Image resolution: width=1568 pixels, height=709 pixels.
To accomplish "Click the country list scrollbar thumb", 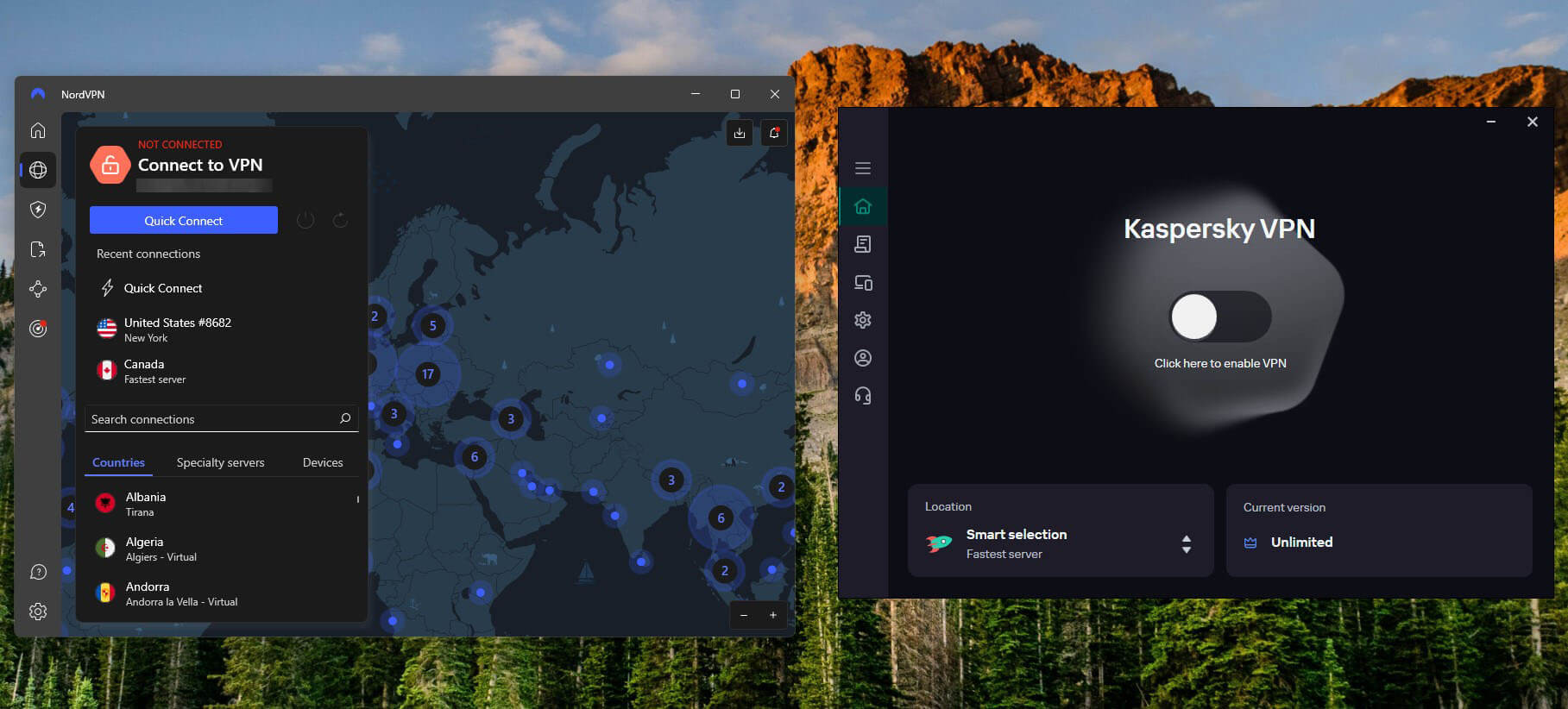I will (357, 499).
